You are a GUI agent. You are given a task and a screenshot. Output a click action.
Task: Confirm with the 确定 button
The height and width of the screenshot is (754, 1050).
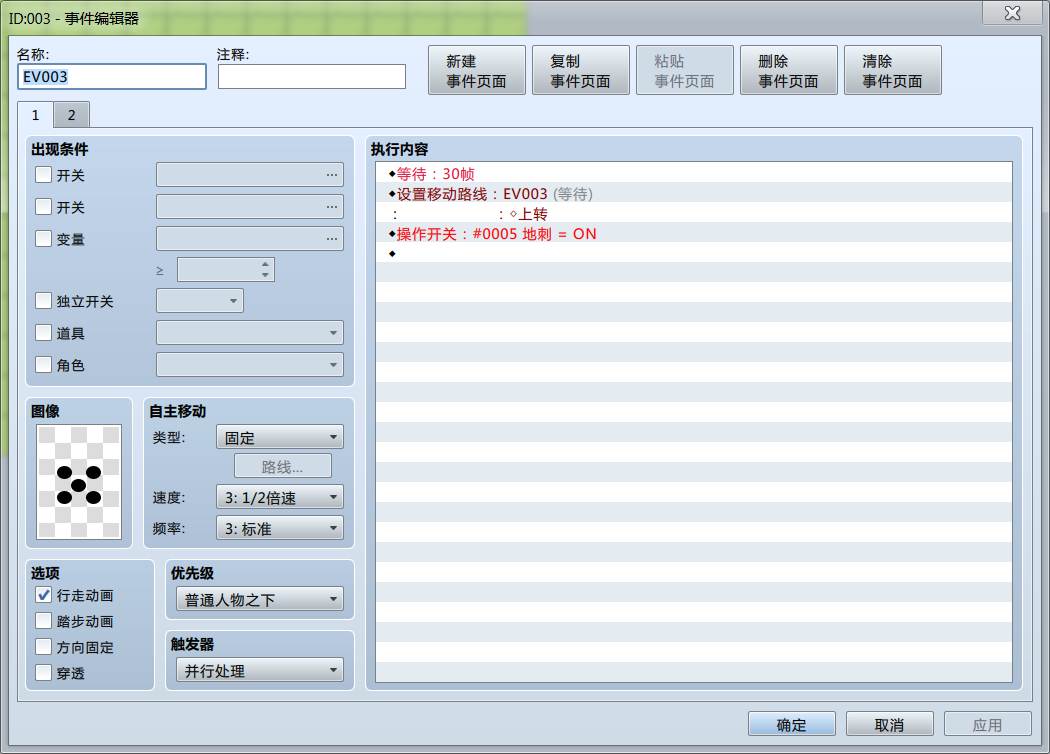tap(792, 725)
